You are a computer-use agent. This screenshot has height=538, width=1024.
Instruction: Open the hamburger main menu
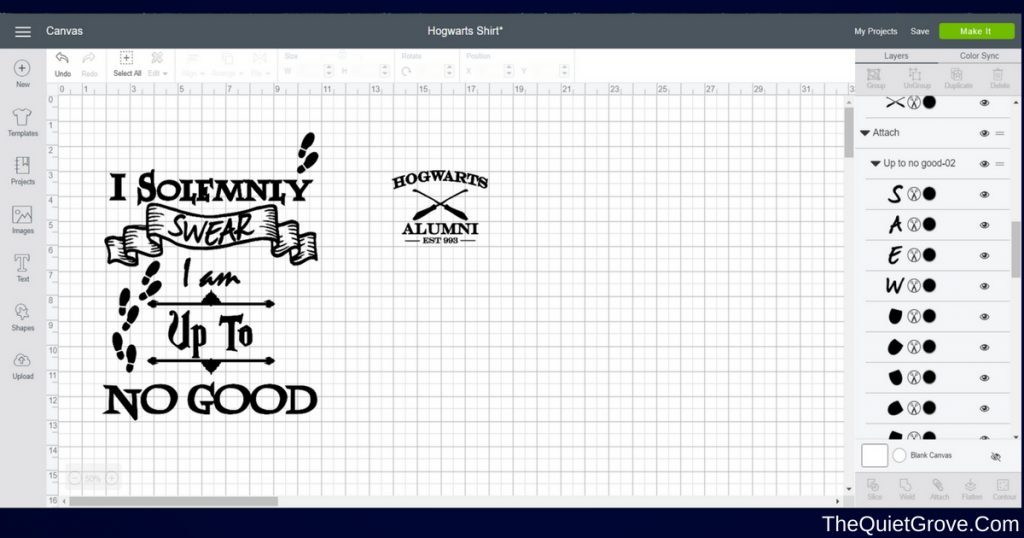pos(23,31)
